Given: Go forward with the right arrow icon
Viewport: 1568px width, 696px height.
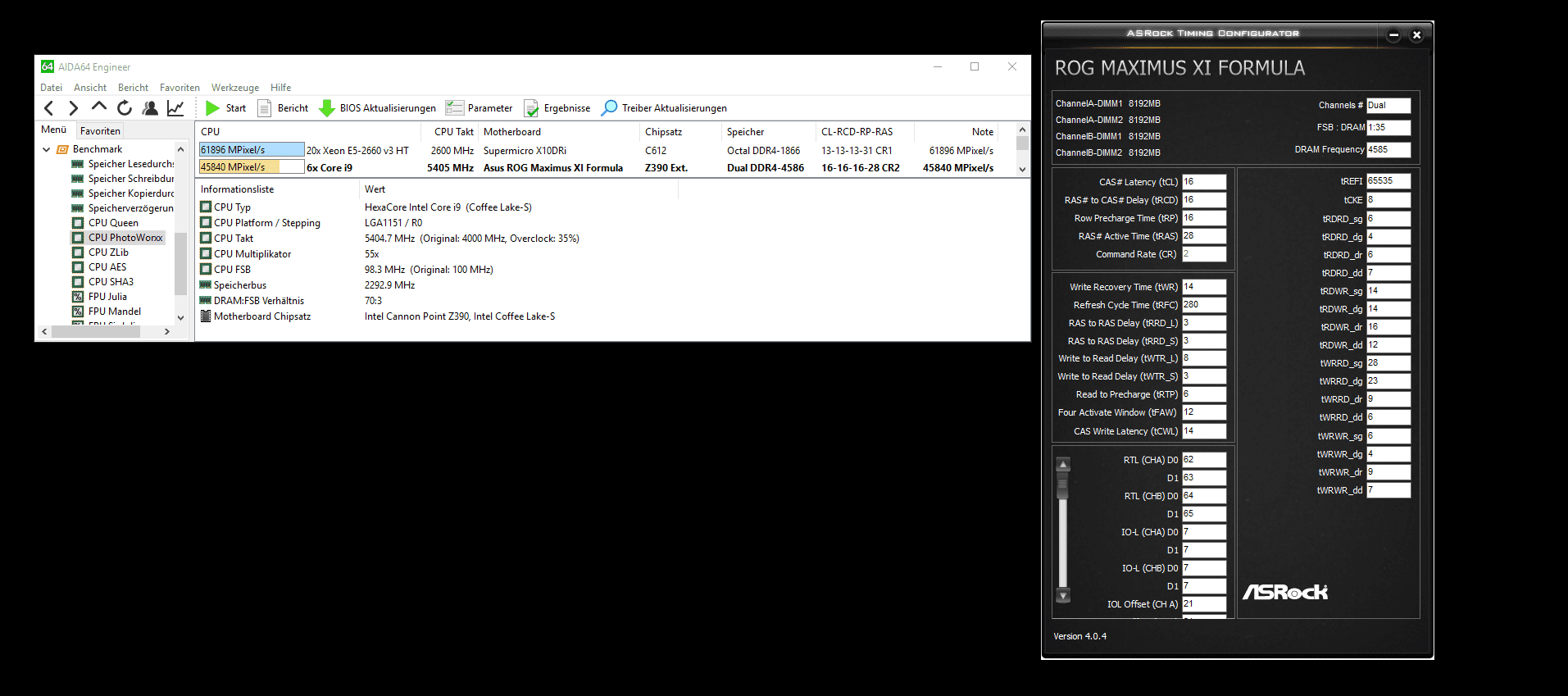Looking at the screenshot, I should point(74,108).
